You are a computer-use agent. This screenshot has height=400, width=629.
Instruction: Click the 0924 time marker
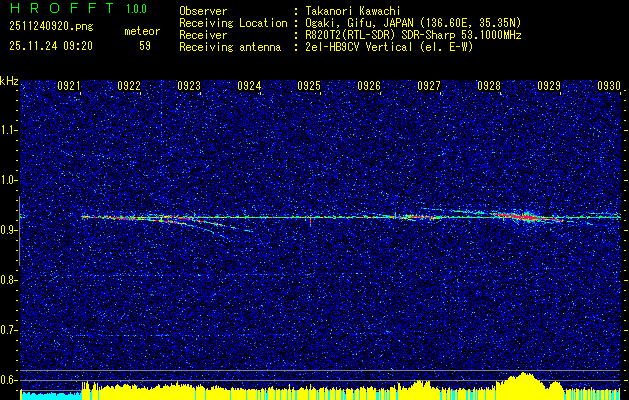(249, 85)
